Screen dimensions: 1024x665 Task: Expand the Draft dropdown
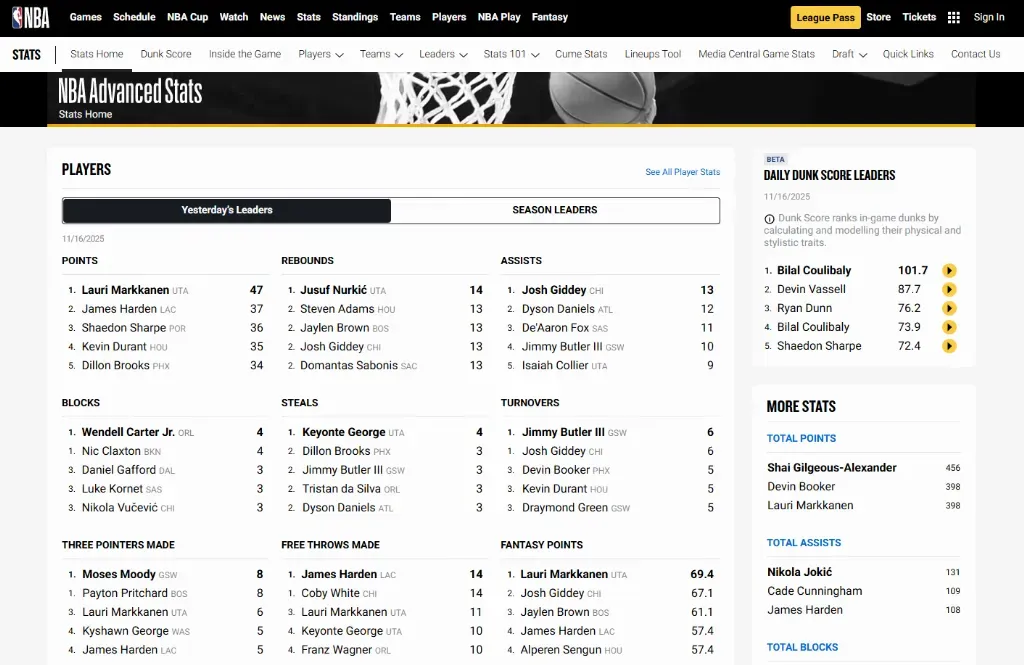848,54
